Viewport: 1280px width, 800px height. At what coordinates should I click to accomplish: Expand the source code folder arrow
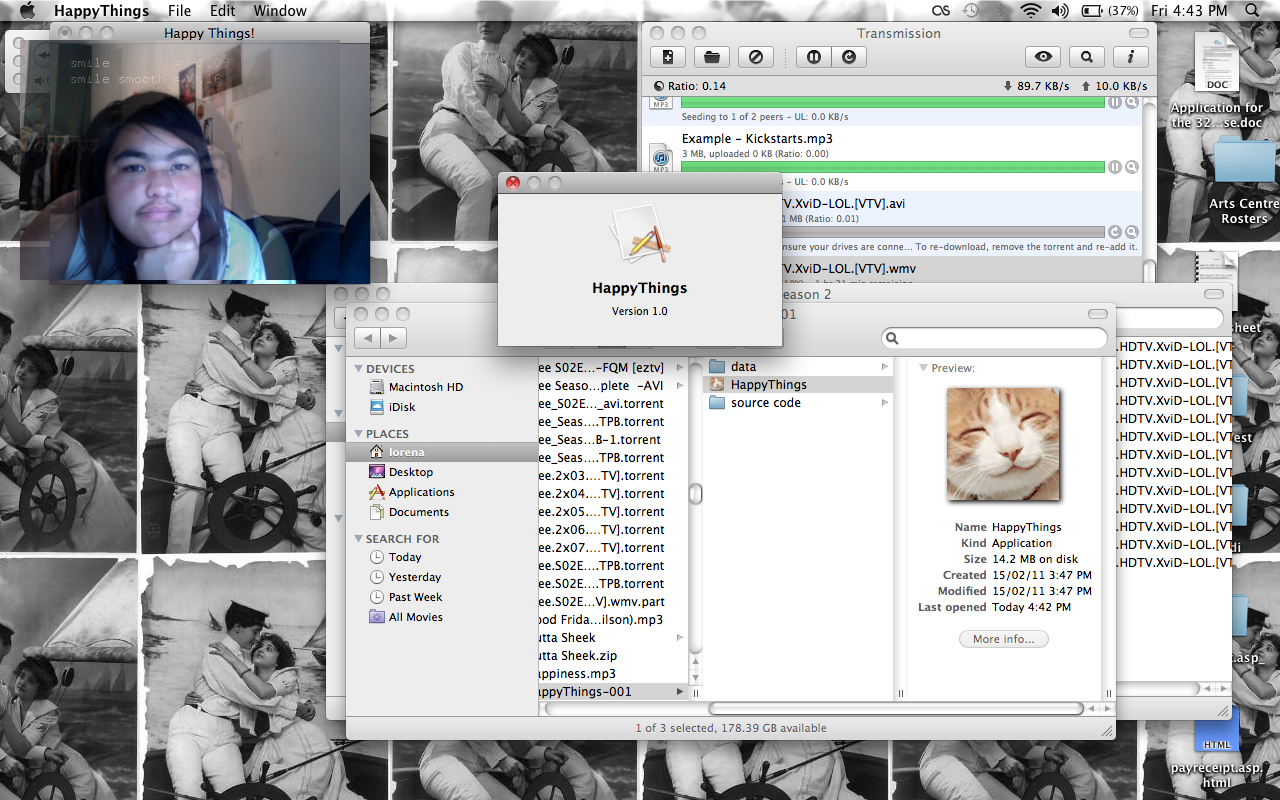[x=884, y=403]
